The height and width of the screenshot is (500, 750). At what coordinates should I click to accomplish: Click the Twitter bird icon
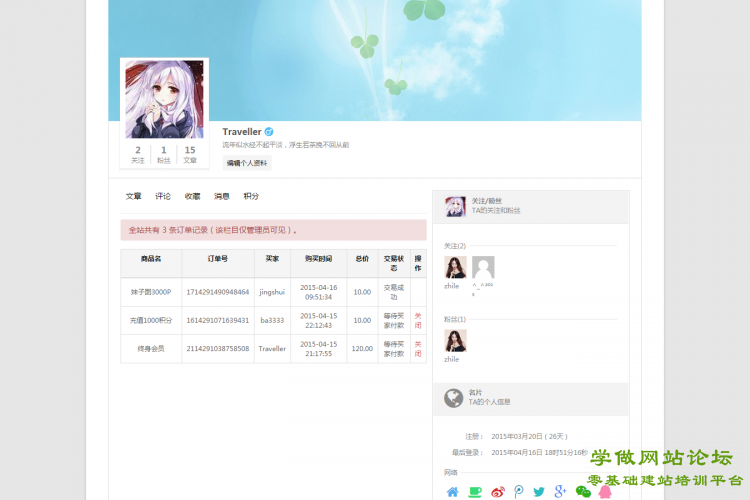pyautogui.click(x=539, y=491)
